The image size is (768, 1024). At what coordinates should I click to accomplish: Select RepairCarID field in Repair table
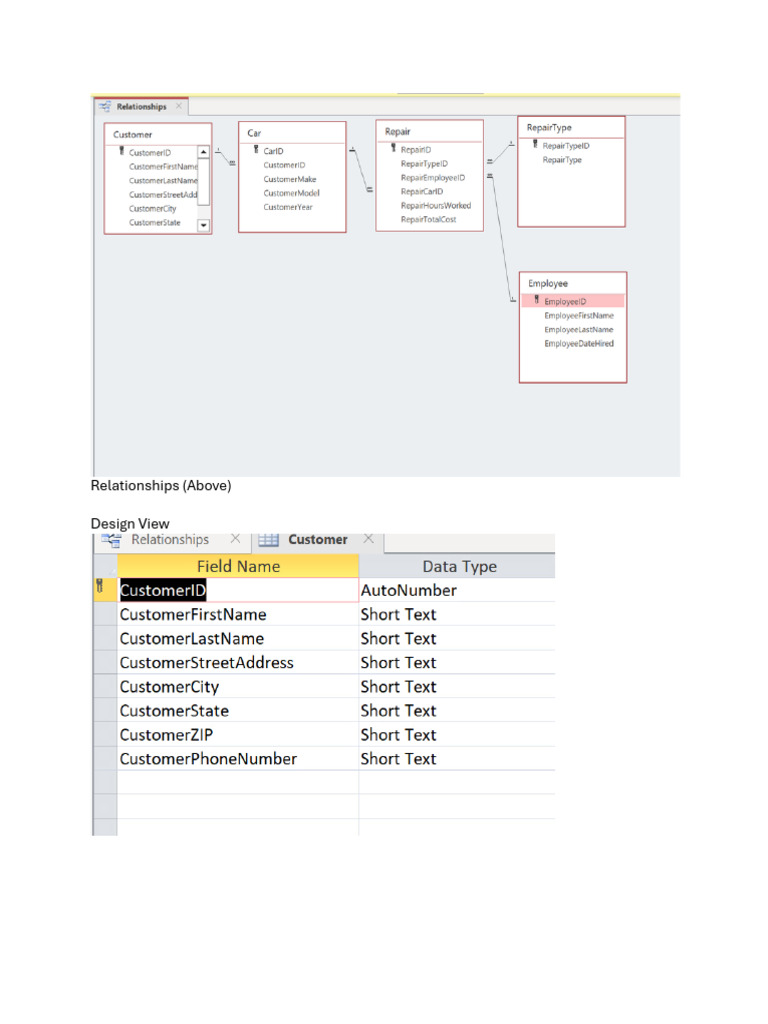tap(422, 191)
